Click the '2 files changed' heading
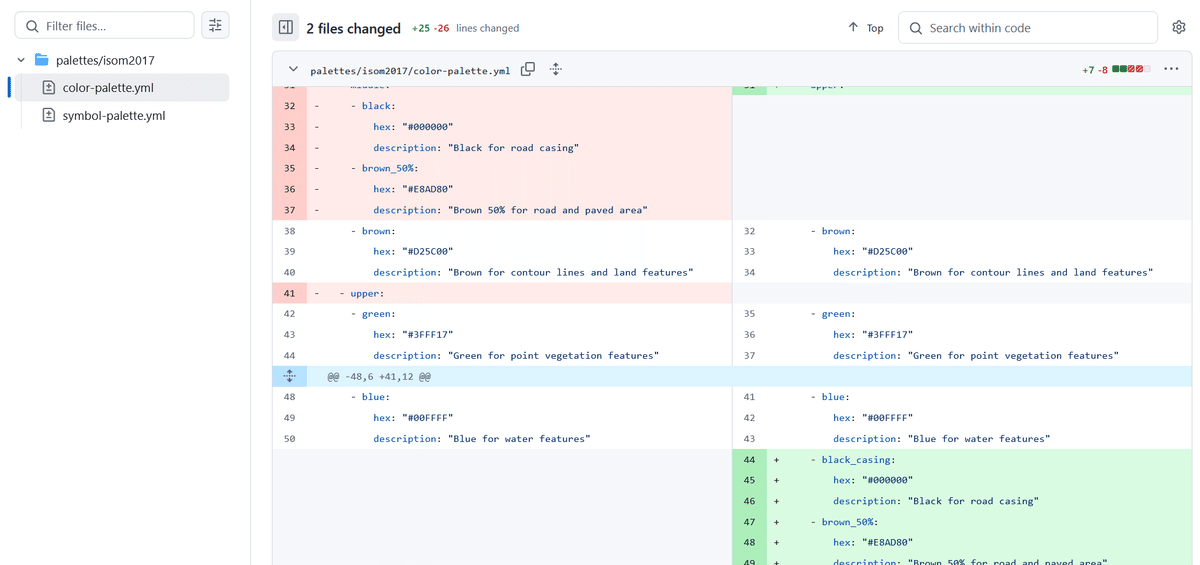The width and height of the screenshot is (1200, 565). (x=353, y=28)
